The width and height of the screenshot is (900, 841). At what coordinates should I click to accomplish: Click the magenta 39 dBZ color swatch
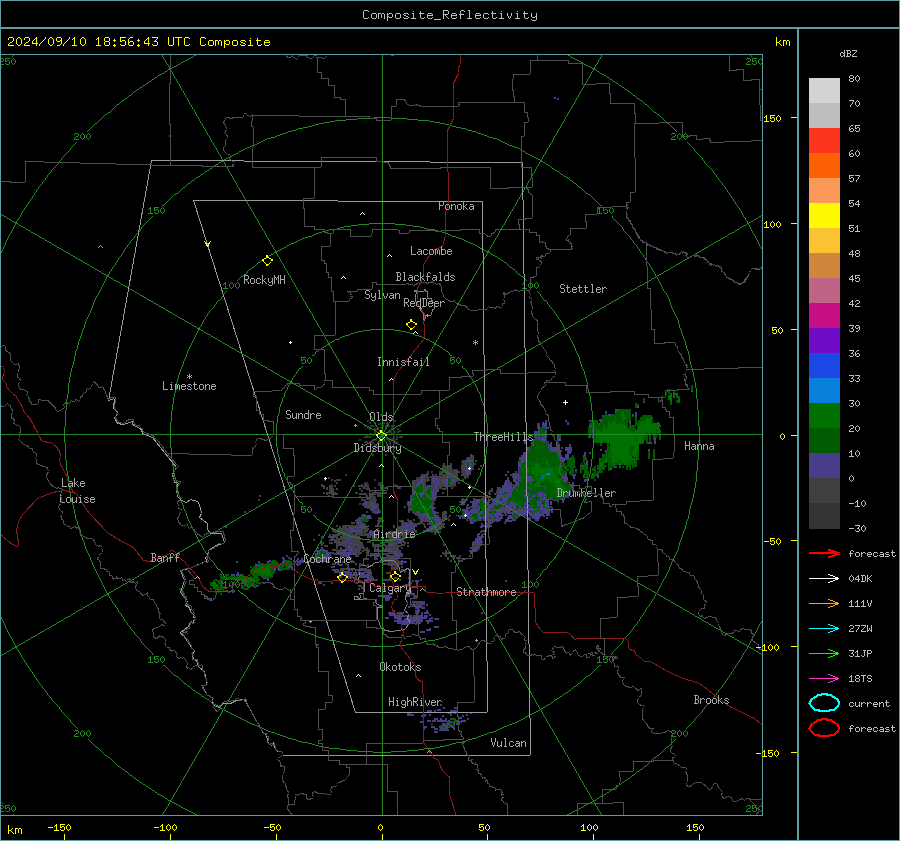pos(824,316)
